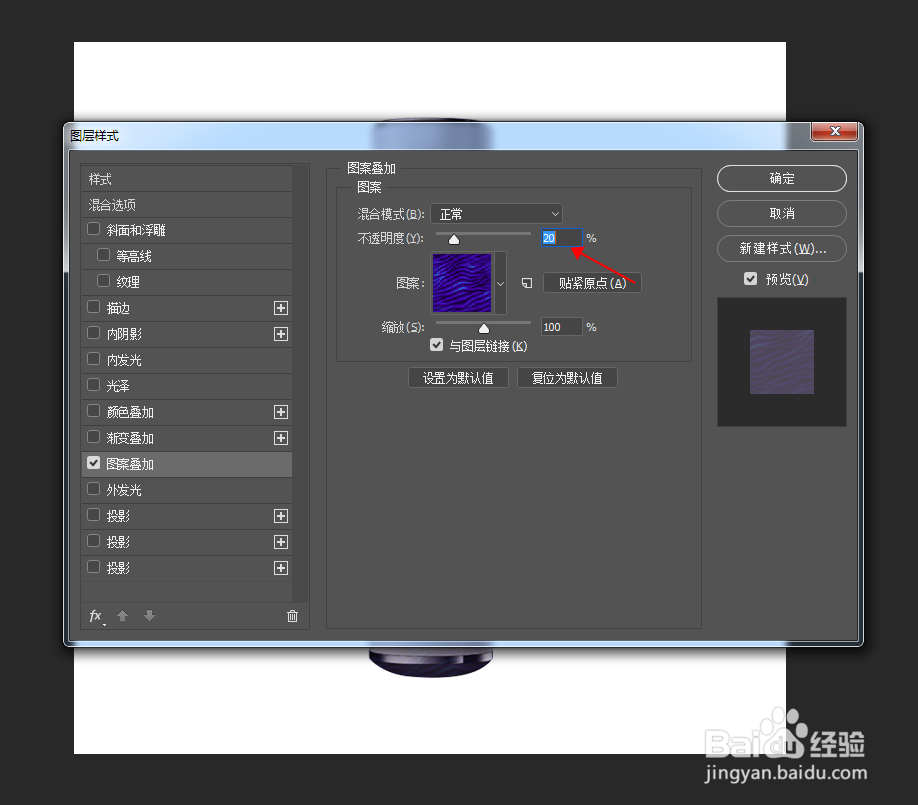Toggle 与图层链接 checkbox

(437, 345)
